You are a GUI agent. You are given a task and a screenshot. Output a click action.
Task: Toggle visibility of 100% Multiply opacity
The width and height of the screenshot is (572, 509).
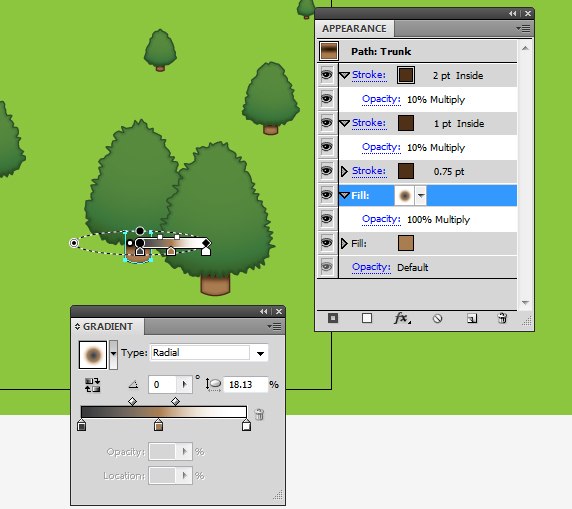tap(326, 219)
